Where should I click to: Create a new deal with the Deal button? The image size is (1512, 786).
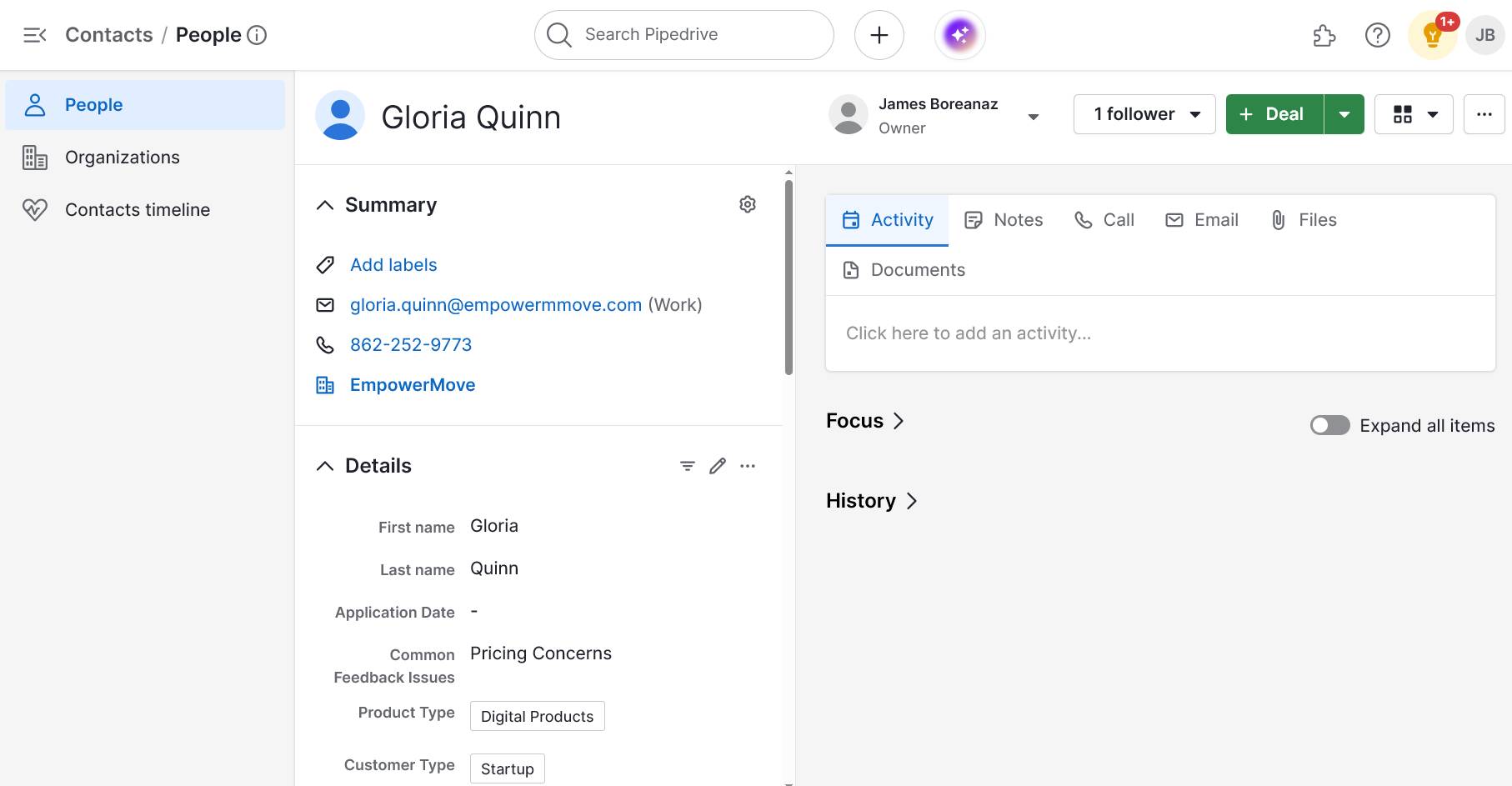(x=1273, y=113)
